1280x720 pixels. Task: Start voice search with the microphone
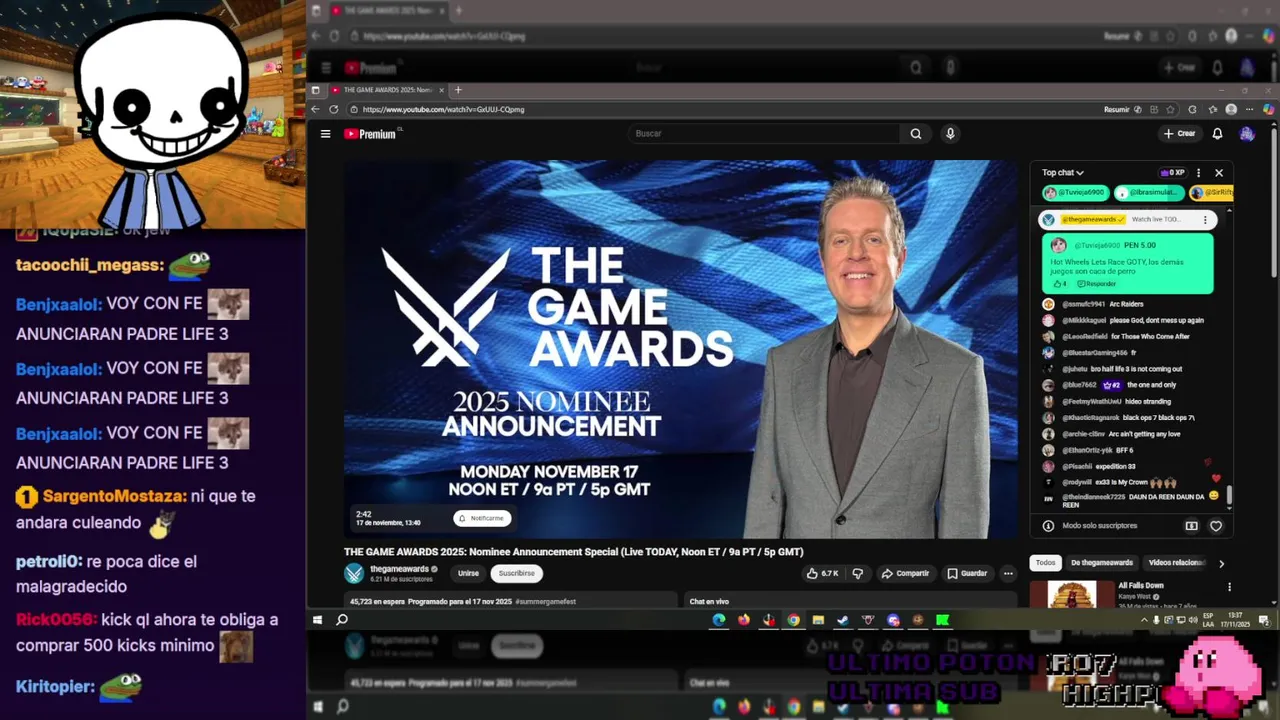click(x=950, y=133)
